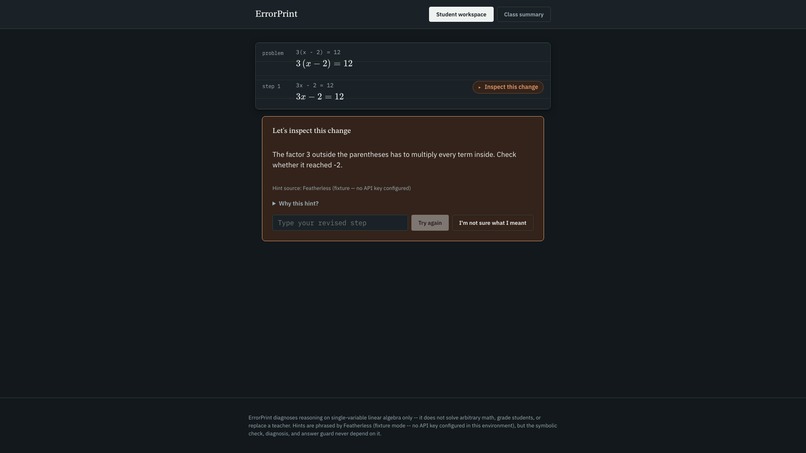Click the Hint source: Featherless line
The image size is (806, 453).
341,188
